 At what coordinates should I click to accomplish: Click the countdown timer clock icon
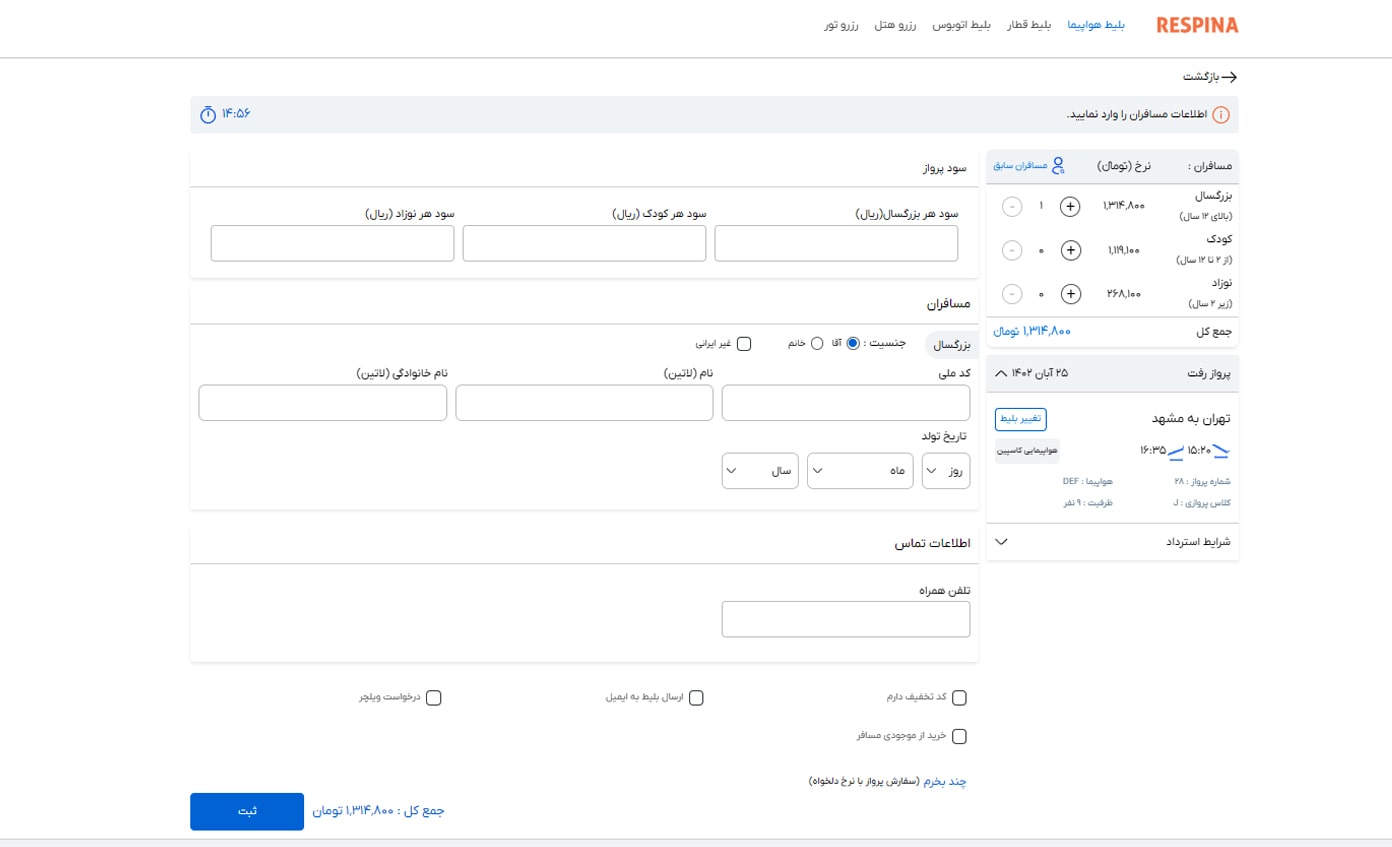[208, 115]
